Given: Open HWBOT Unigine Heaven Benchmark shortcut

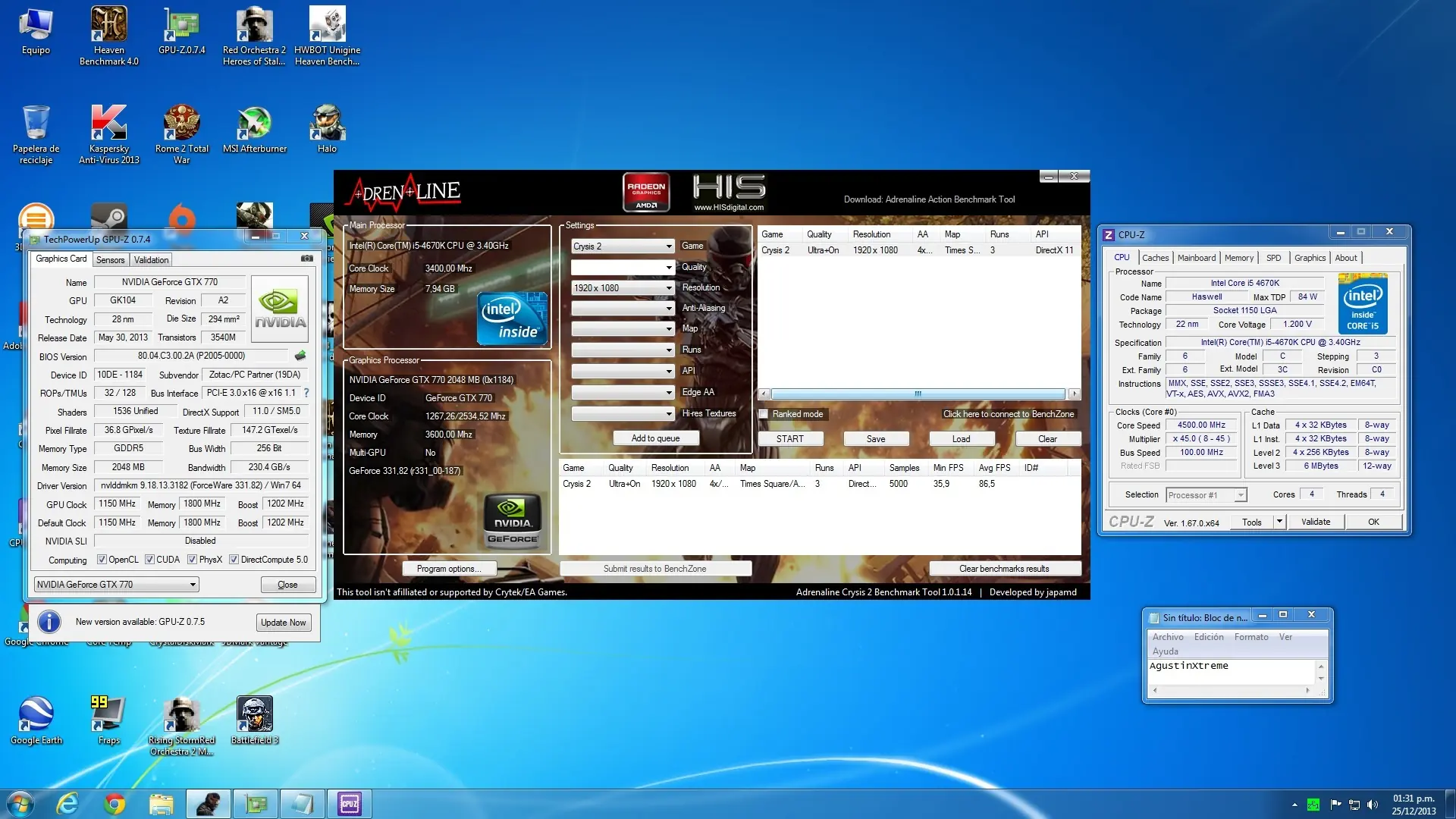Looking at the screenshot, I should pyautogui.click(x=327, y=35).
